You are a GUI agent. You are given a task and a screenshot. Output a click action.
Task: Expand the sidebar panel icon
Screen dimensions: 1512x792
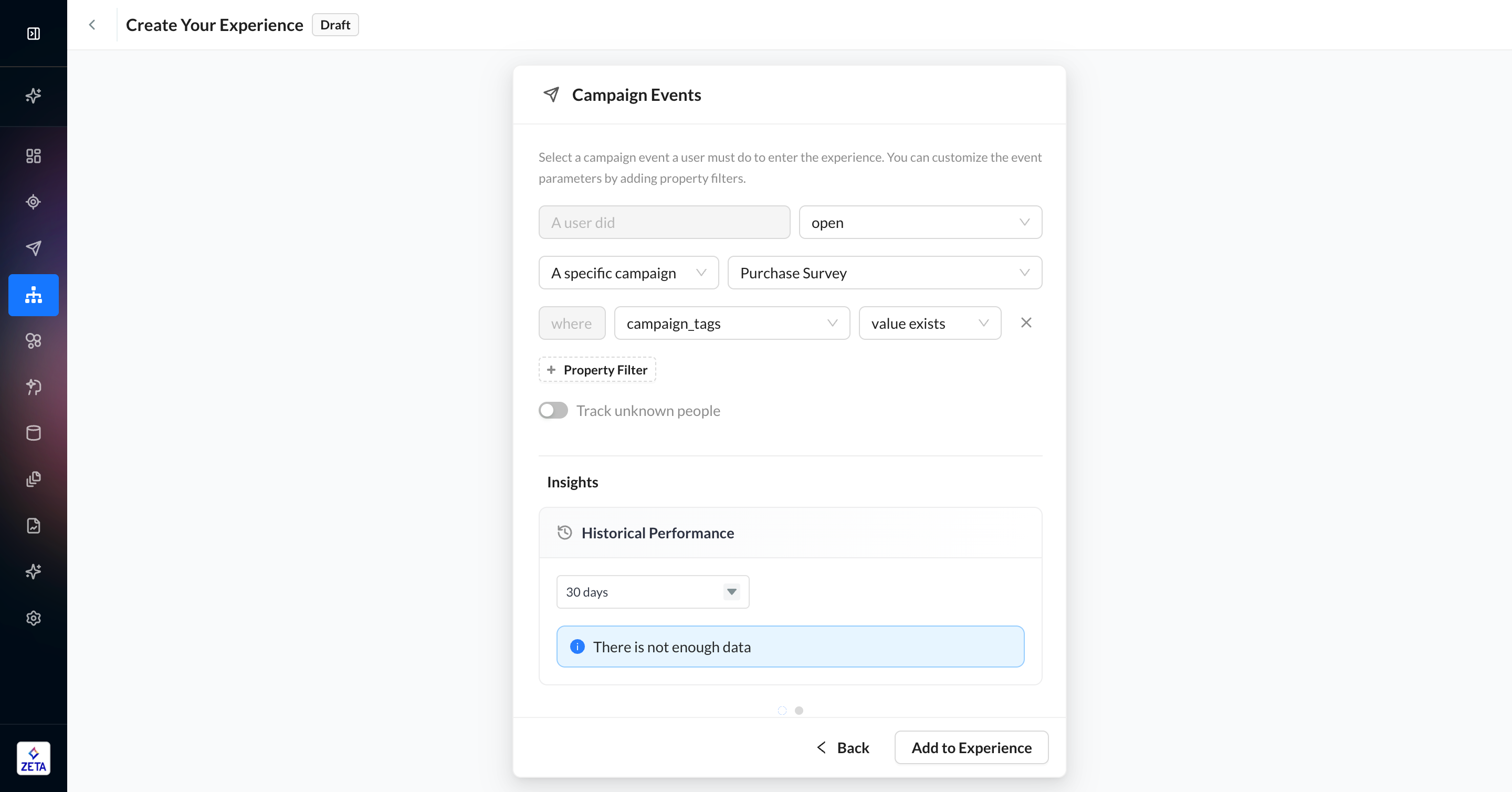[34, 34]
